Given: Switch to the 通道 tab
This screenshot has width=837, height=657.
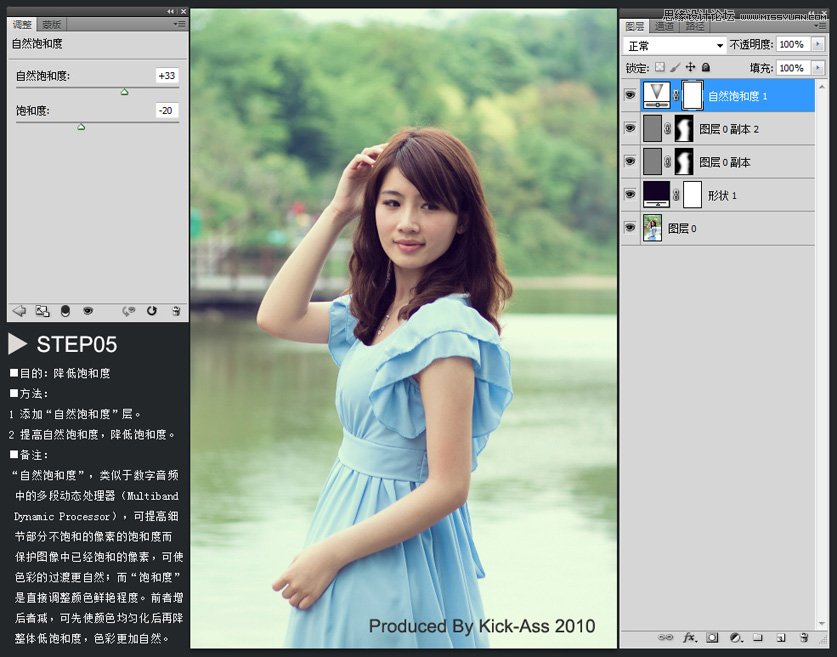Looking at the screenshot, I should pos(663,28).
